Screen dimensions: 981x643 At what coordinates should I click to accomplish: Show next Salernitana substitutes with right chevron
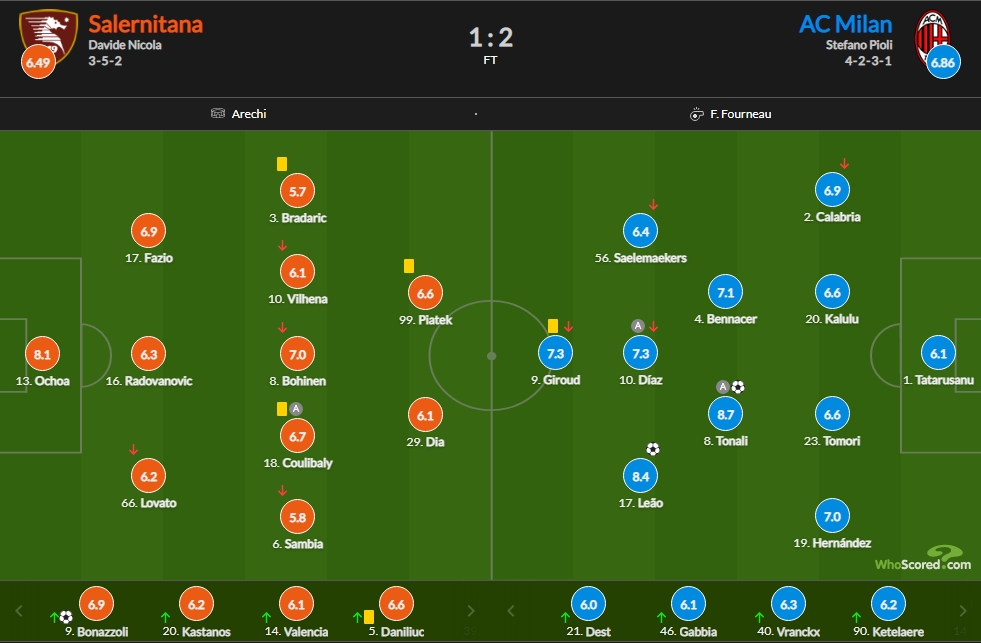[x=471, y=610]
